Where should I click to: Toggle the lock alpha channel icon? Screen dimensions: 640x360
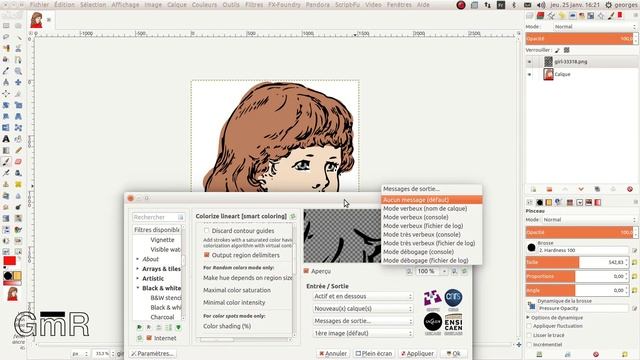click(567, 50)
